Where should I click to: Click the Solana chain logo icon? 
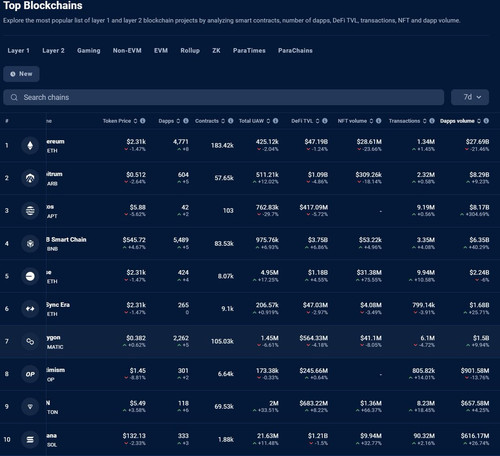pos(30,439)
